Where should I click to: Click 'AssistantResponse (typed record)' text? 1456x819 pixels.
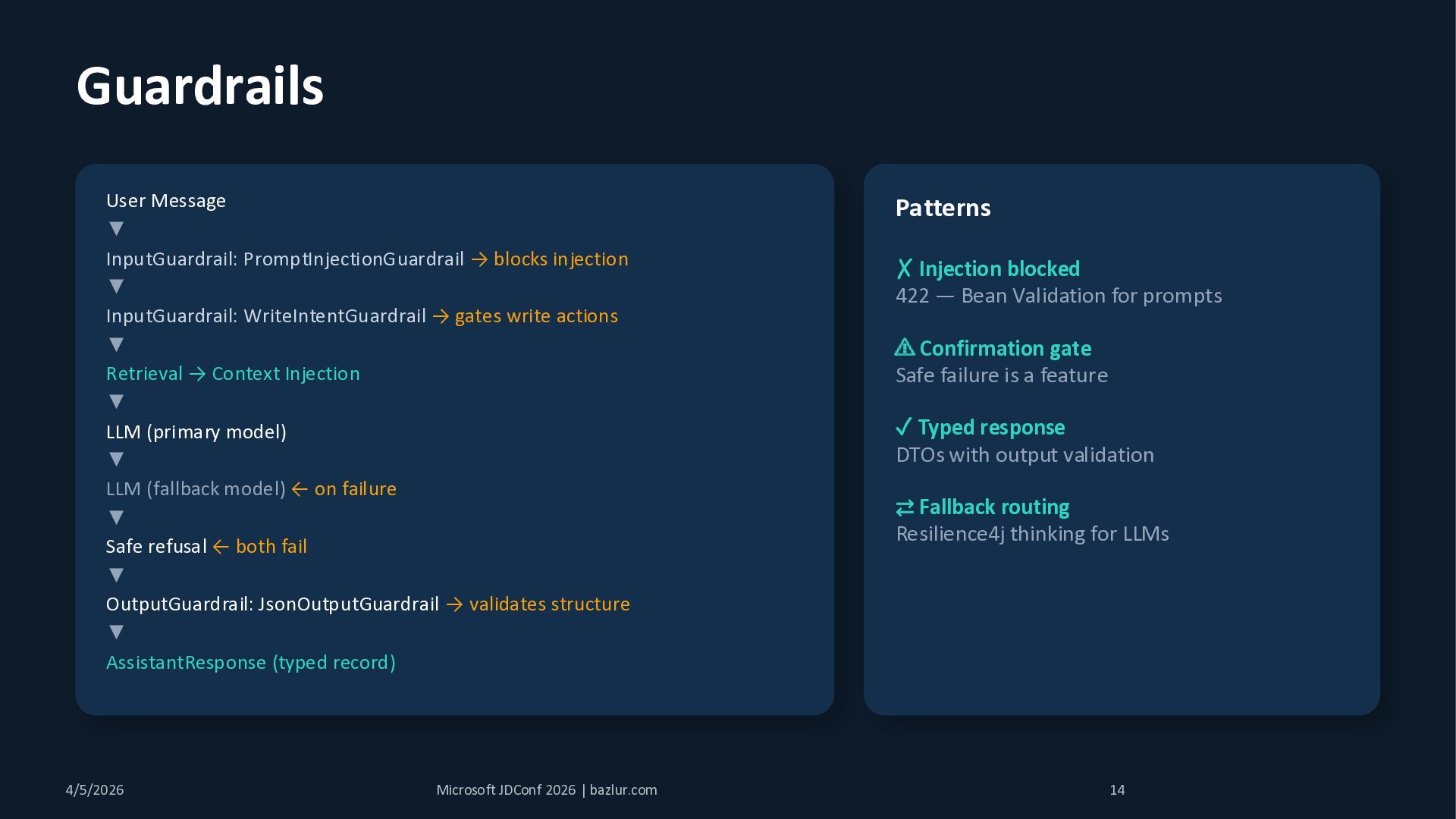251,663
